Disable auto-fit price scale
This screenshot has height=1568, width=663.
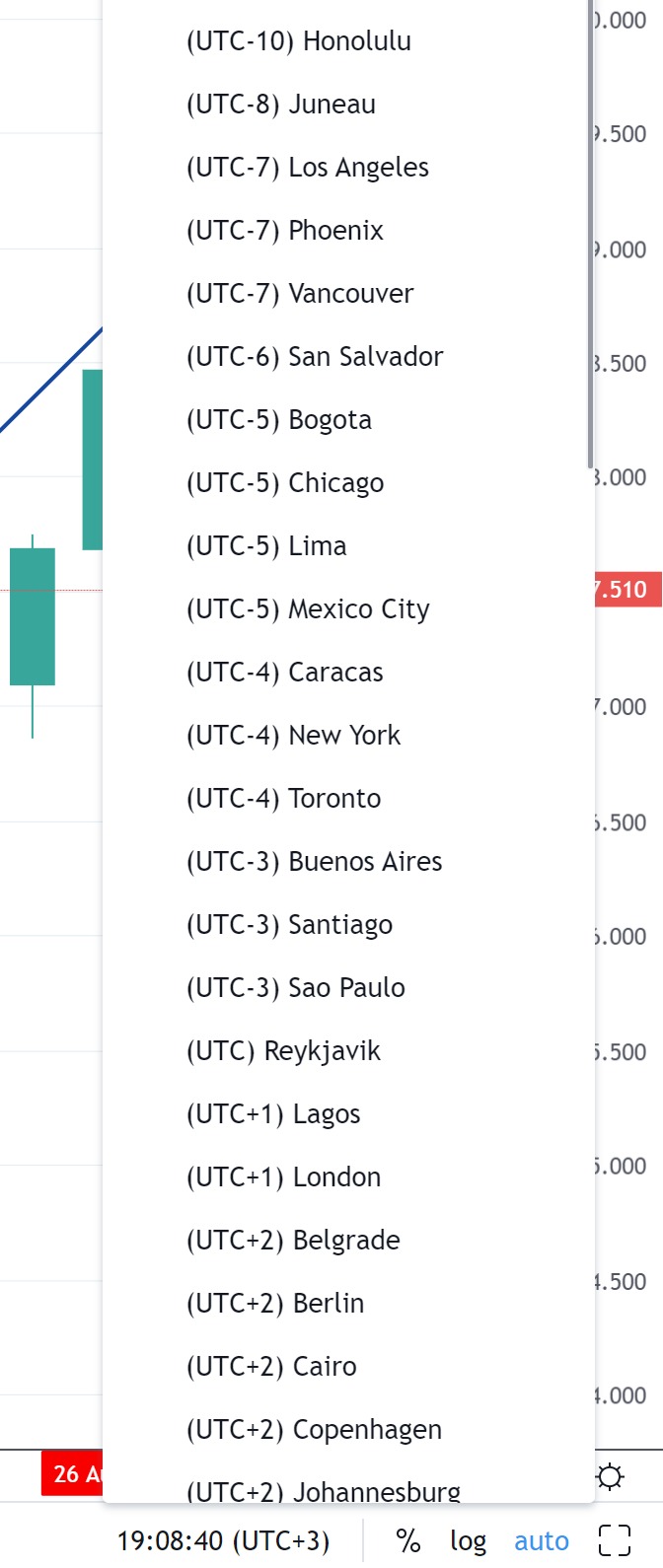click(541, 1539)
